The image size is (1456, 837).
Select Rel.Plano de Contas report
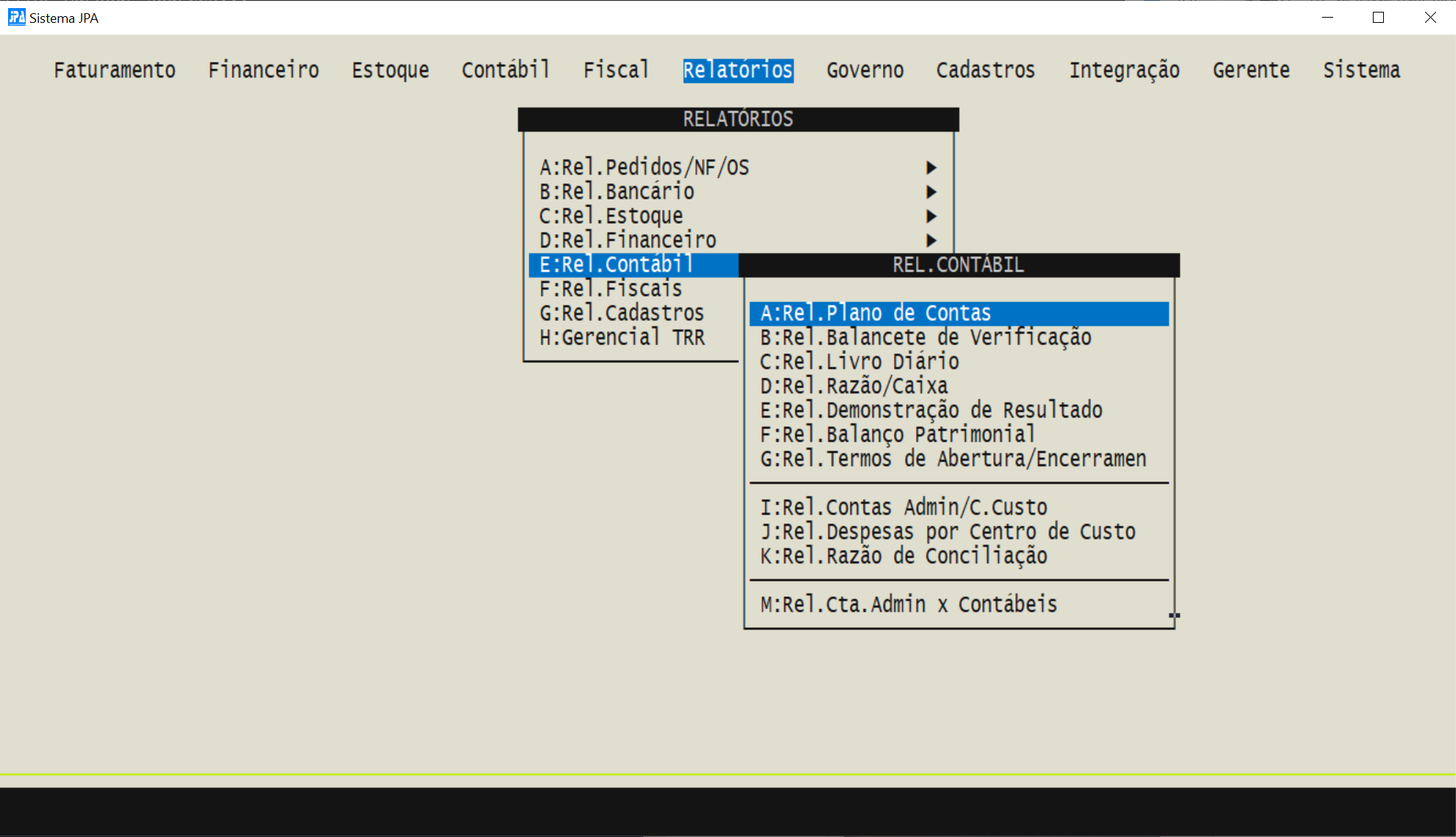click(876, 314)
